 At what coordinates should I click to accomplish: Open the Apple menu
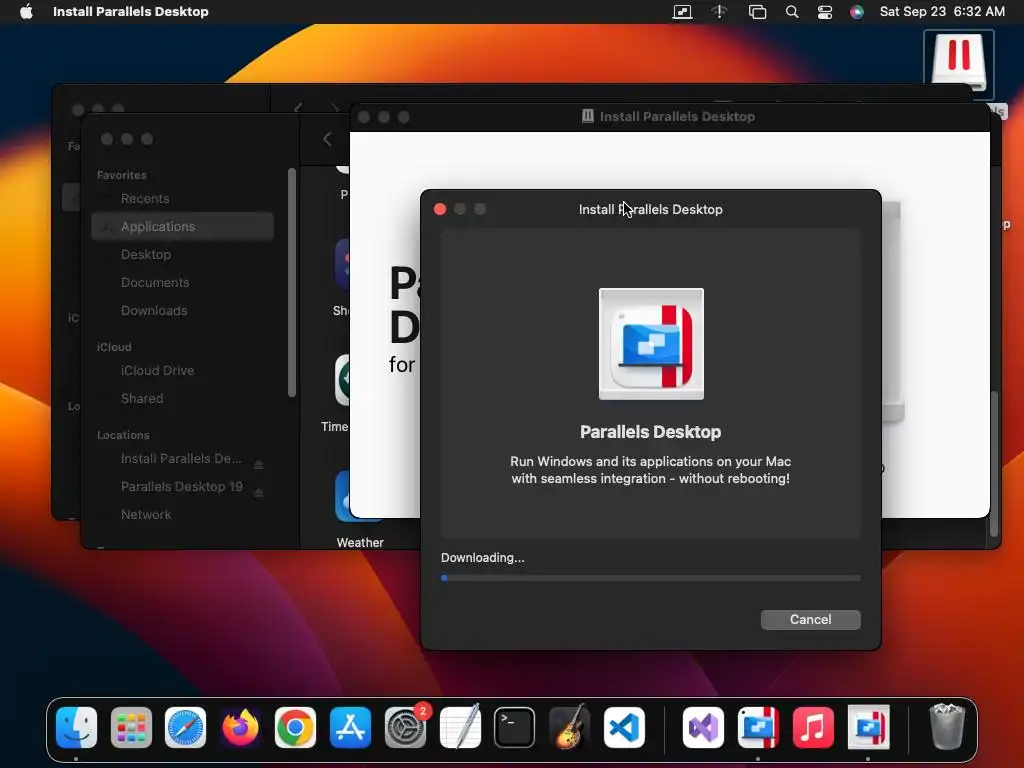pyautogui.click(x=26, y=11)
